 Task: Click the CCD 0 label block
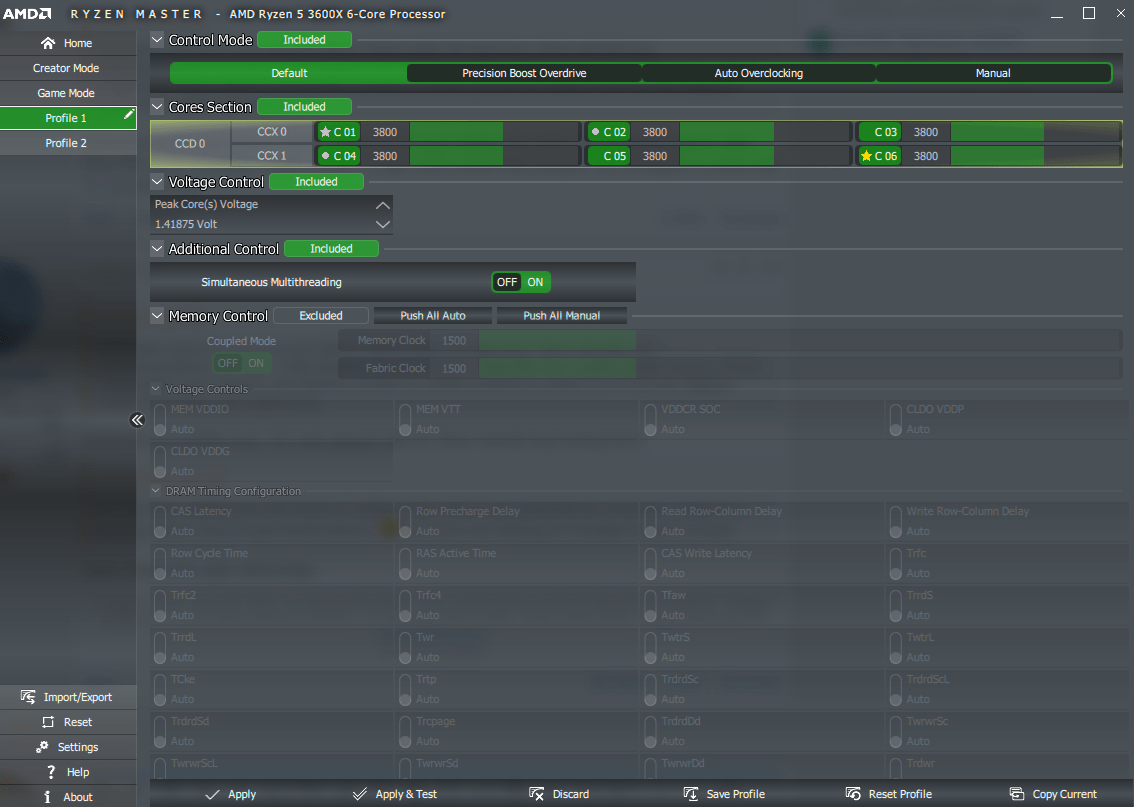point(190,143)
